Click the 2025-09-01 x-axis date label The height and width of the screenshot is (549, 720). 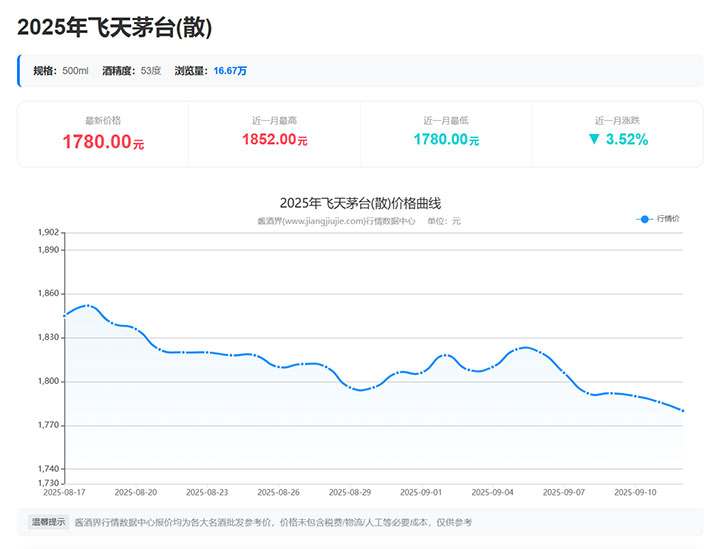(x=420, y=492)
